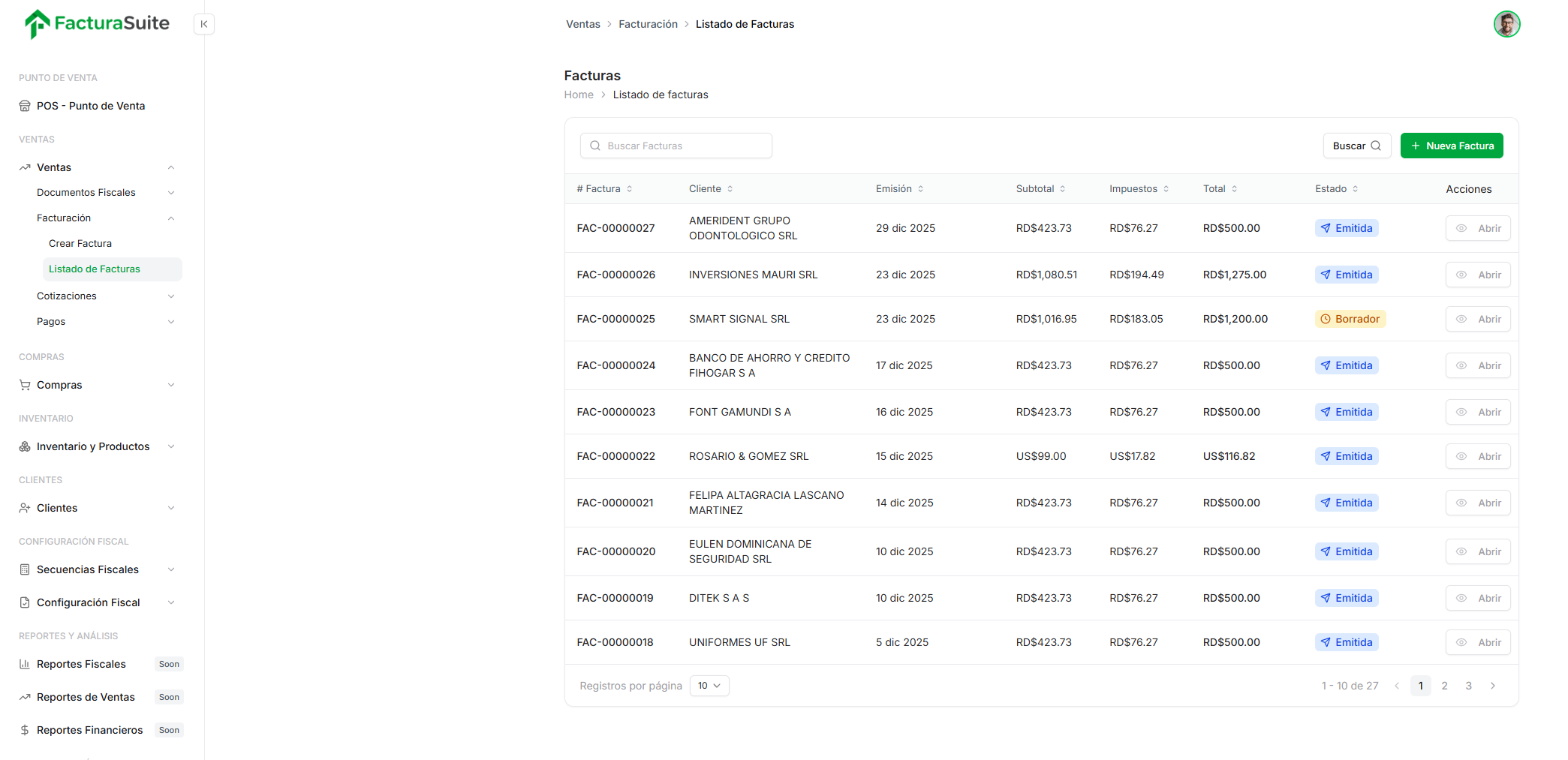
Task: Click the Secuencias Fiscales document icon
Action: (x=25, y=569)
